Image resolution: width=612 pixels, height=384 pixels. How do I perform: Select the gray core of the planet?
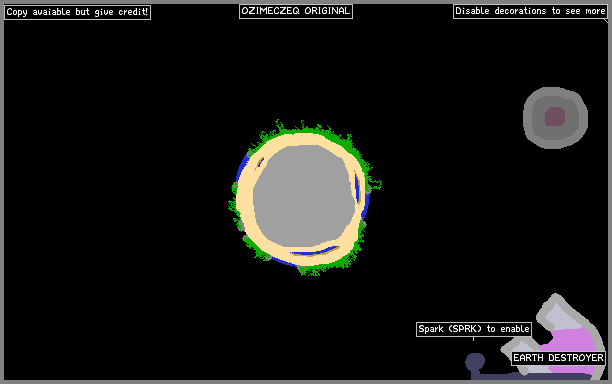click(x=305, y=195)
